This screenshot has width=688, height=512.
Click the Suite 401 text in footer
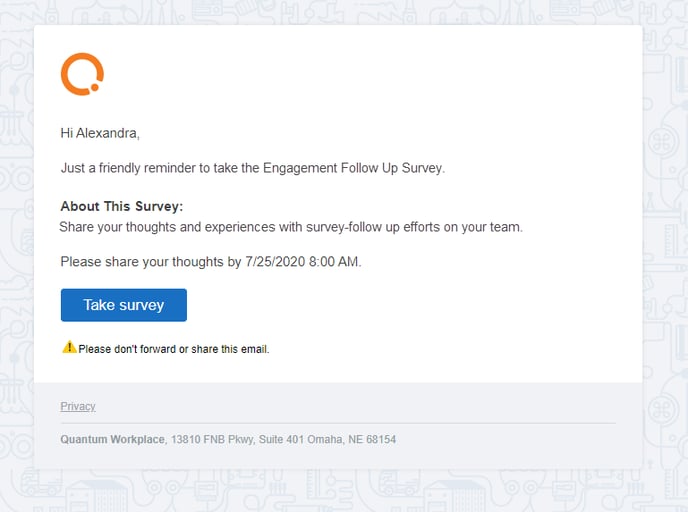pos(281,439)
